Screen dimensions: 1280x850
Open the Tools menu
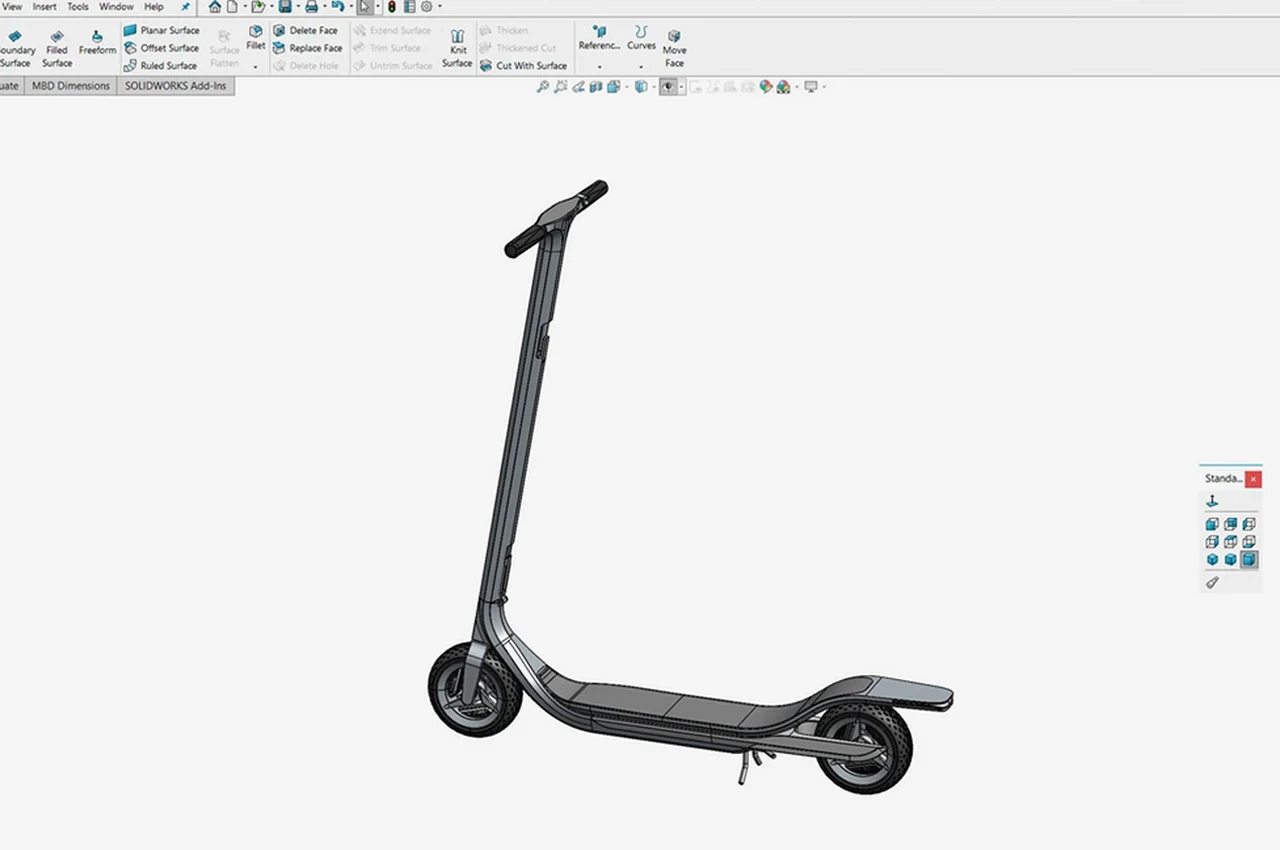point(77,7)
